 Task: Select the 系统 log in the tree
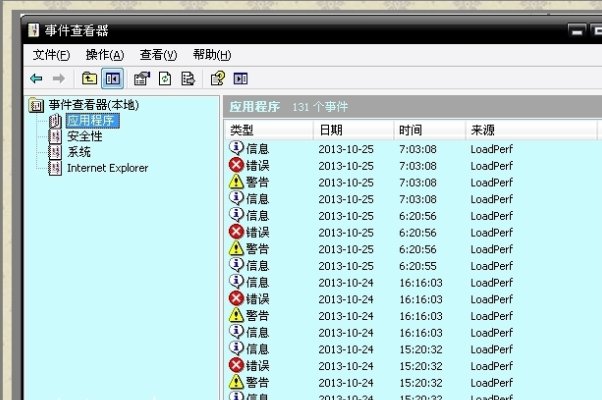[x=79, y=152]
